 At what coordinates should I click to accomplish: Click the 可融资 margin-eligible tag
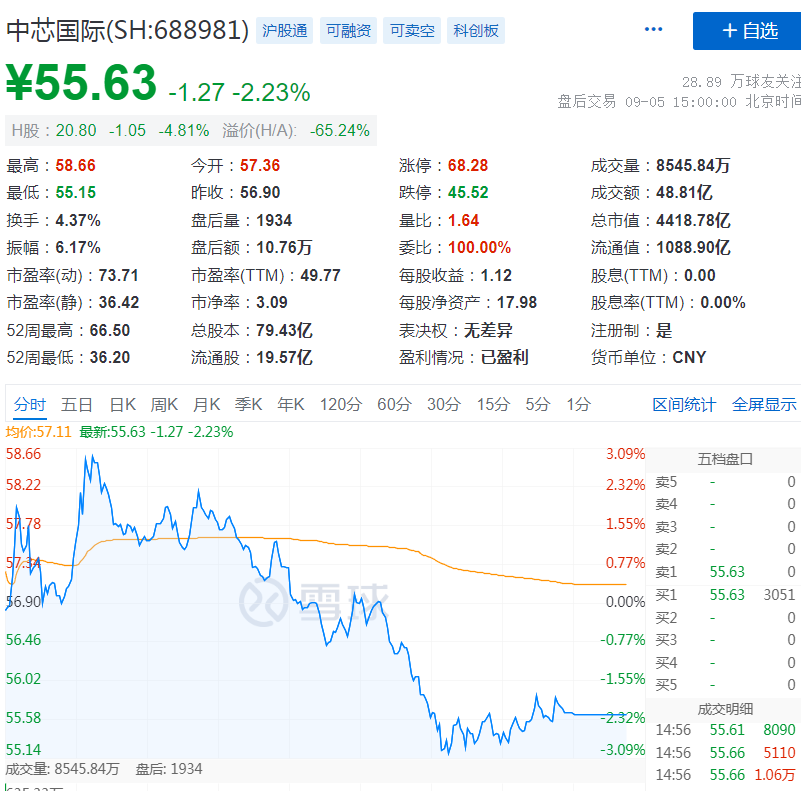(347, 31)
